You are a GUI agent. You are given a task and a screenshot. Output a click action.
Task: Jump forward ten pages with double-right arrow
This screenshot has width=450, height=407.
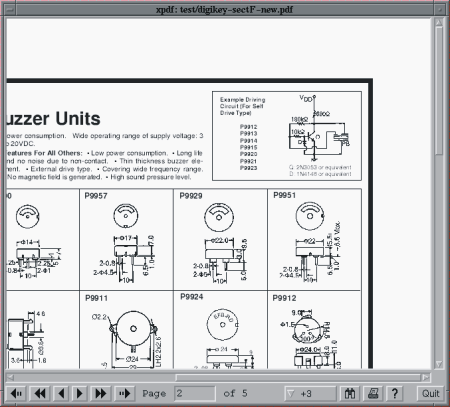(101, 394)
